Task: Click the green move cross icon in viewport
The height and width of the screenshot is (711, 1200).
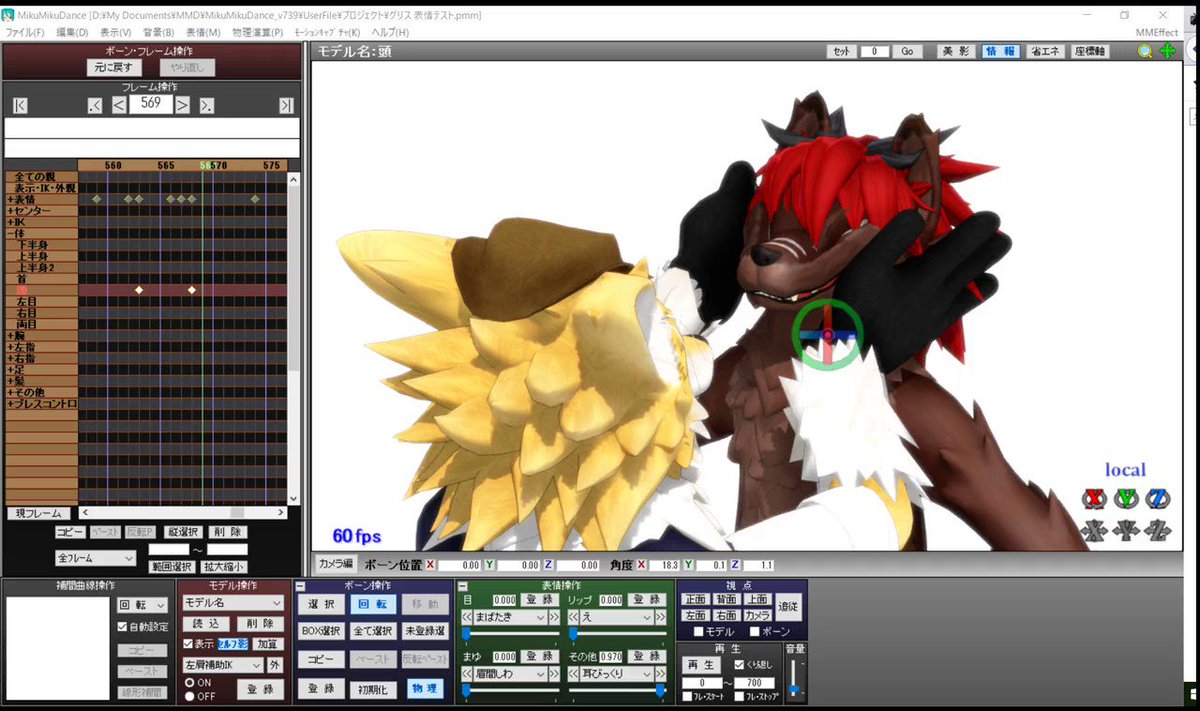Action: (x=1167, y=51)
